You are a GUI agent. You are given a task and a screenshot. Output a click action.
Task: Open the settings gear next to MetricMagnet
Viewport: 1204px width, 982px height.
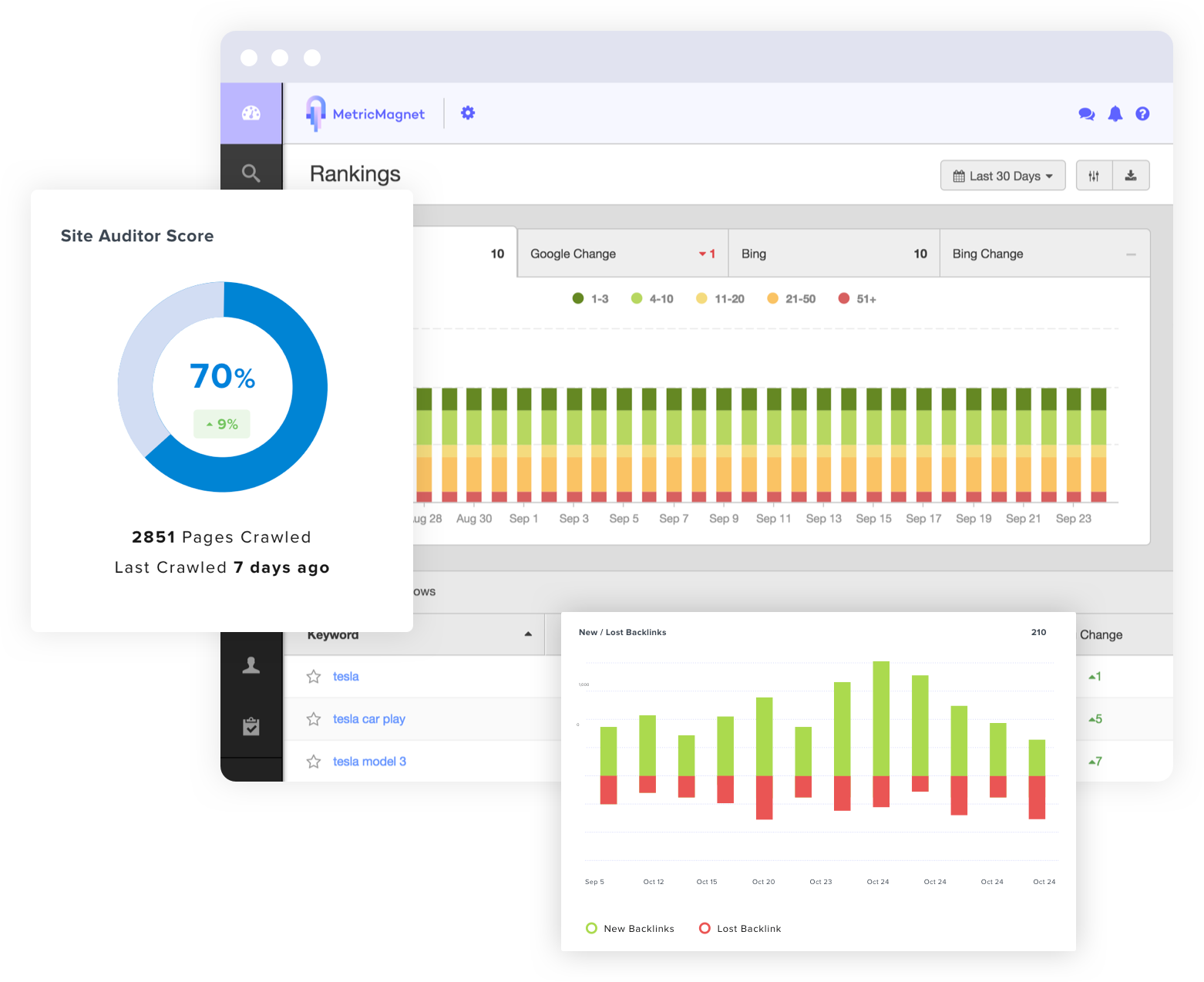[468, 113]
